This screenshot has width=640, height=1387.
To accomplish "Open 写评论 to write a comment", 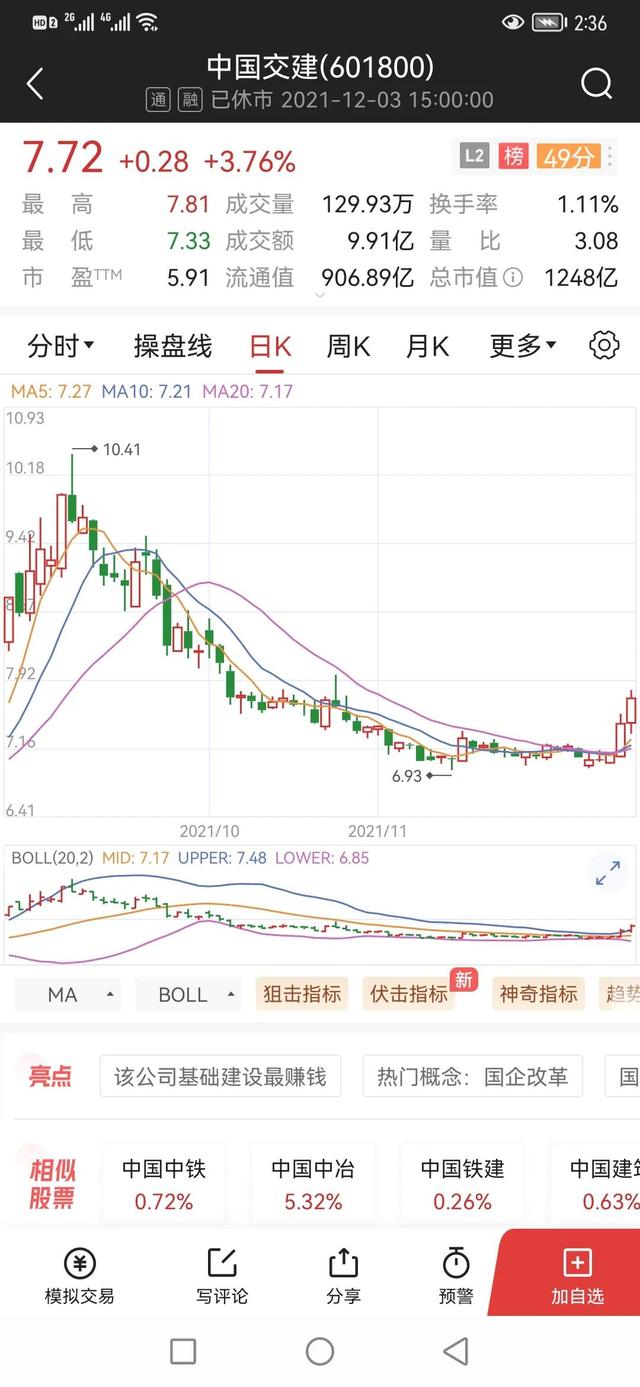I will point(221,1277).
